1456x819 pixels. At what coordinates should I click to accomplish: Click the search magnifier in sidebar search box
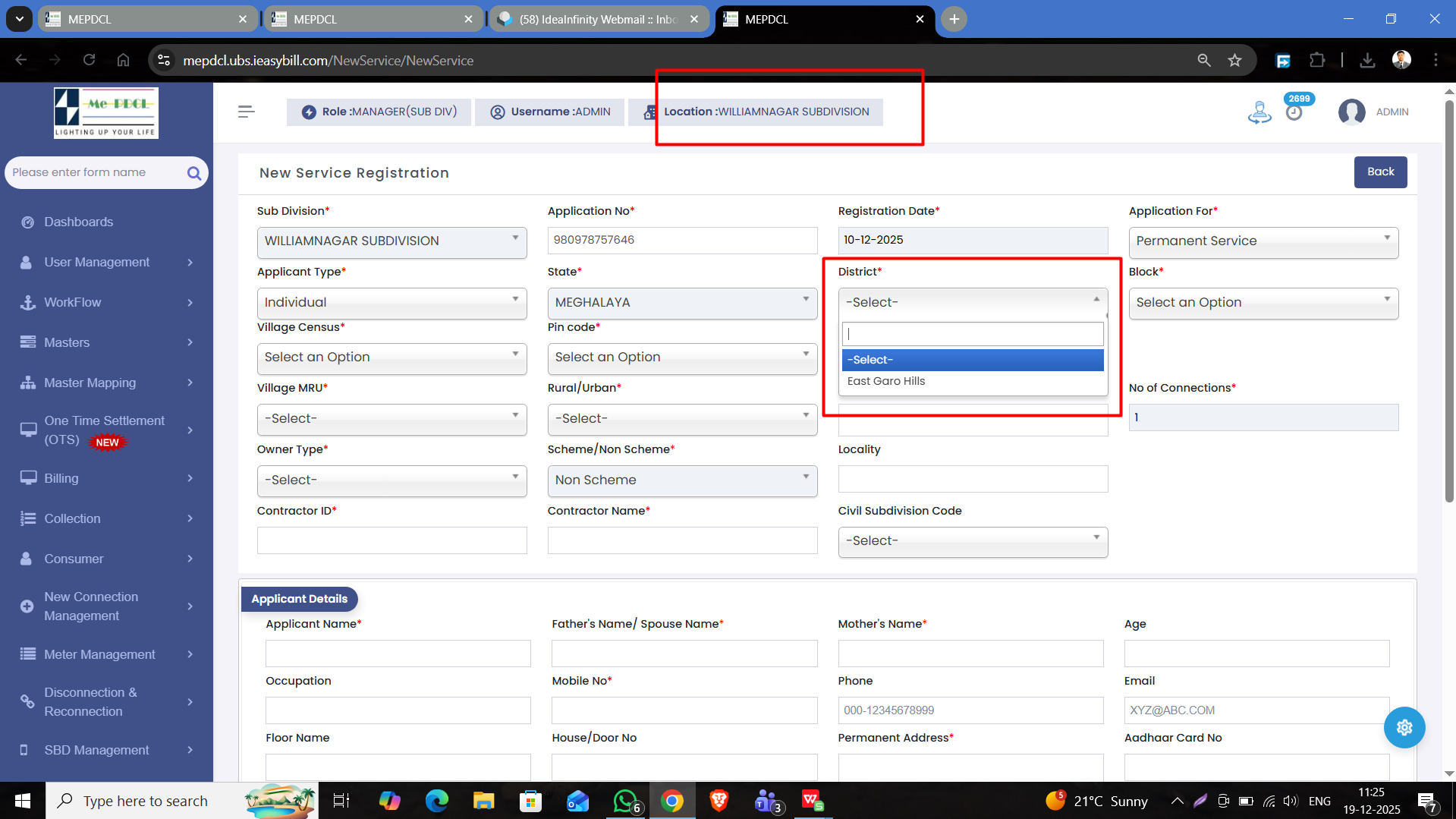click(x=194, y=173)
